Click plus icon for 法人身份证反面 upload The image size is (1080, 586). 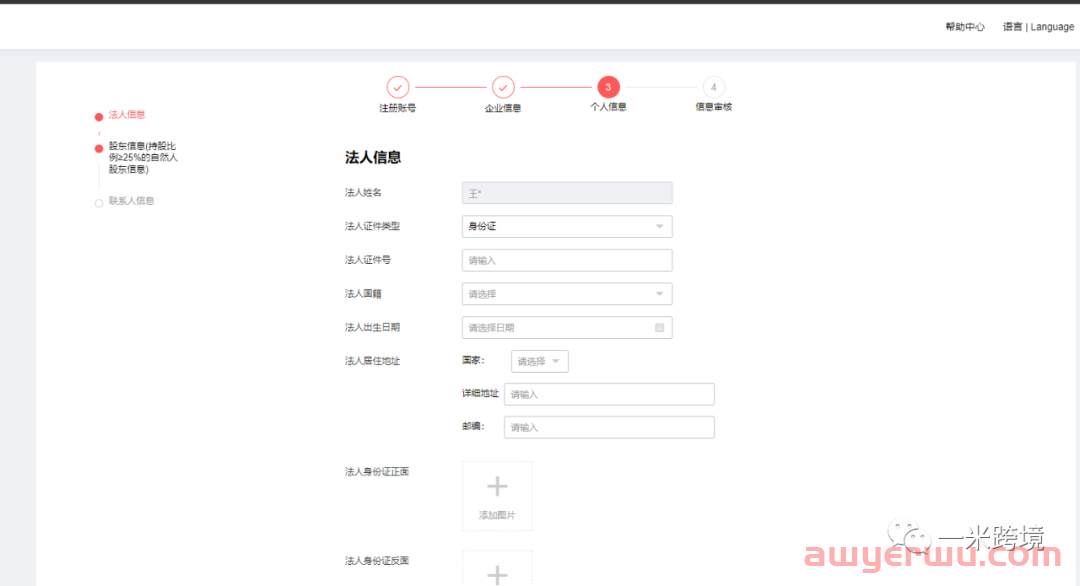(x=497, y=573)
